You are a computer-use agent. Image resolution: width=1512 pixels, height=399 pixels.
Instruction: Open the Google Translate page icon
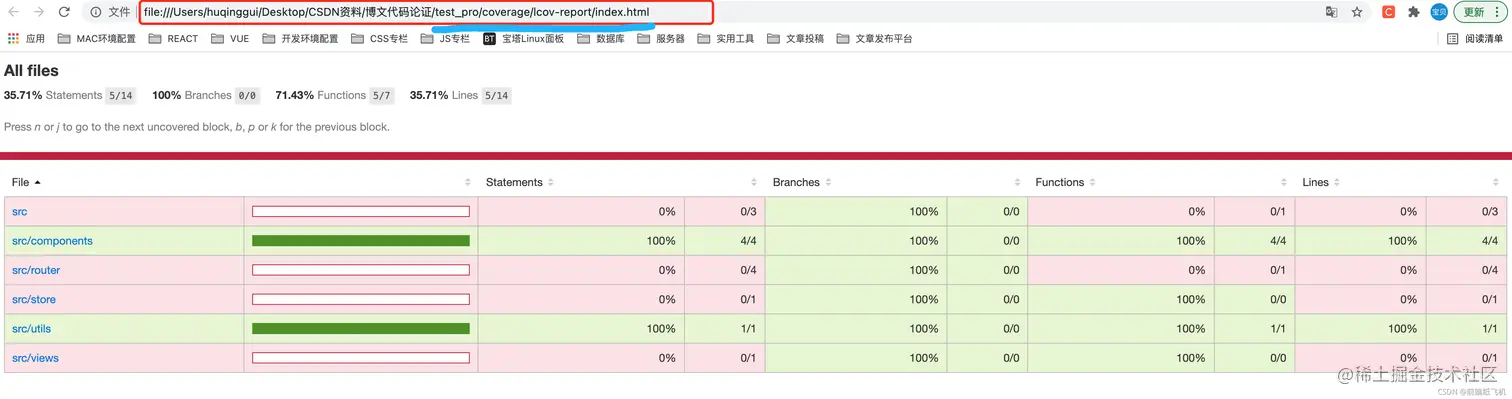[1331, 12]
